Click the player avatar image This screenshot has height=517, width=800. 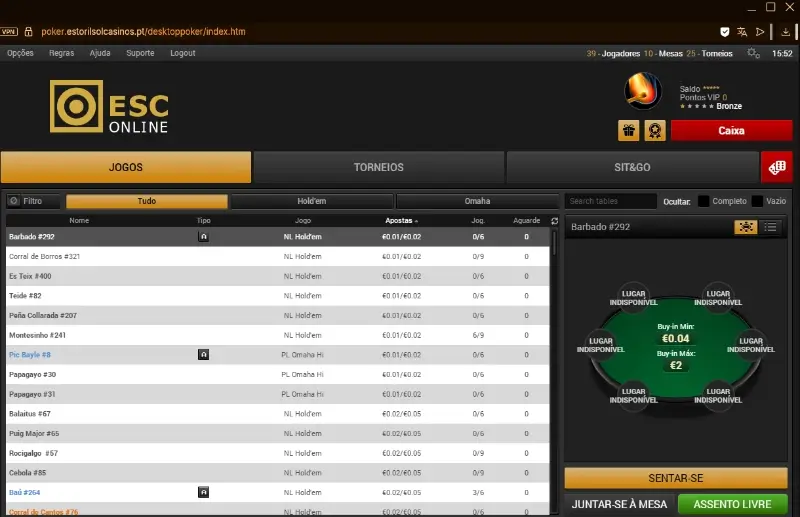point(643,91)
